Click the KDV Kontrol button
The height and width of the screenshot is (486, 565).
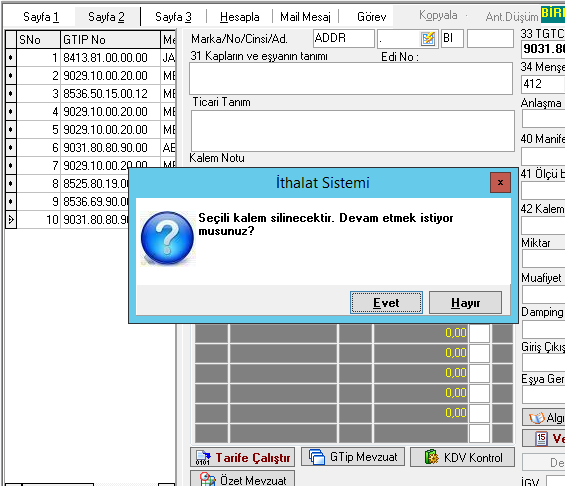(462, 457)
